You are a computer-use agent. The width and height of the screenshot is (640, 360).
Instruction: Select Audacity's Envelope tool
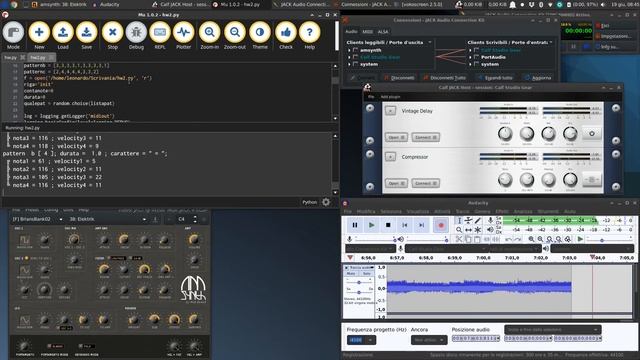469,220
